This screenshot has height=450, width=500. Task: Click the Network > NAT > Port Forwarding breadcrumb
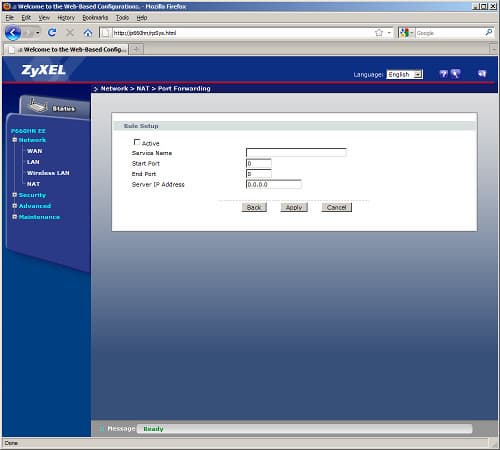coord(156,89)
